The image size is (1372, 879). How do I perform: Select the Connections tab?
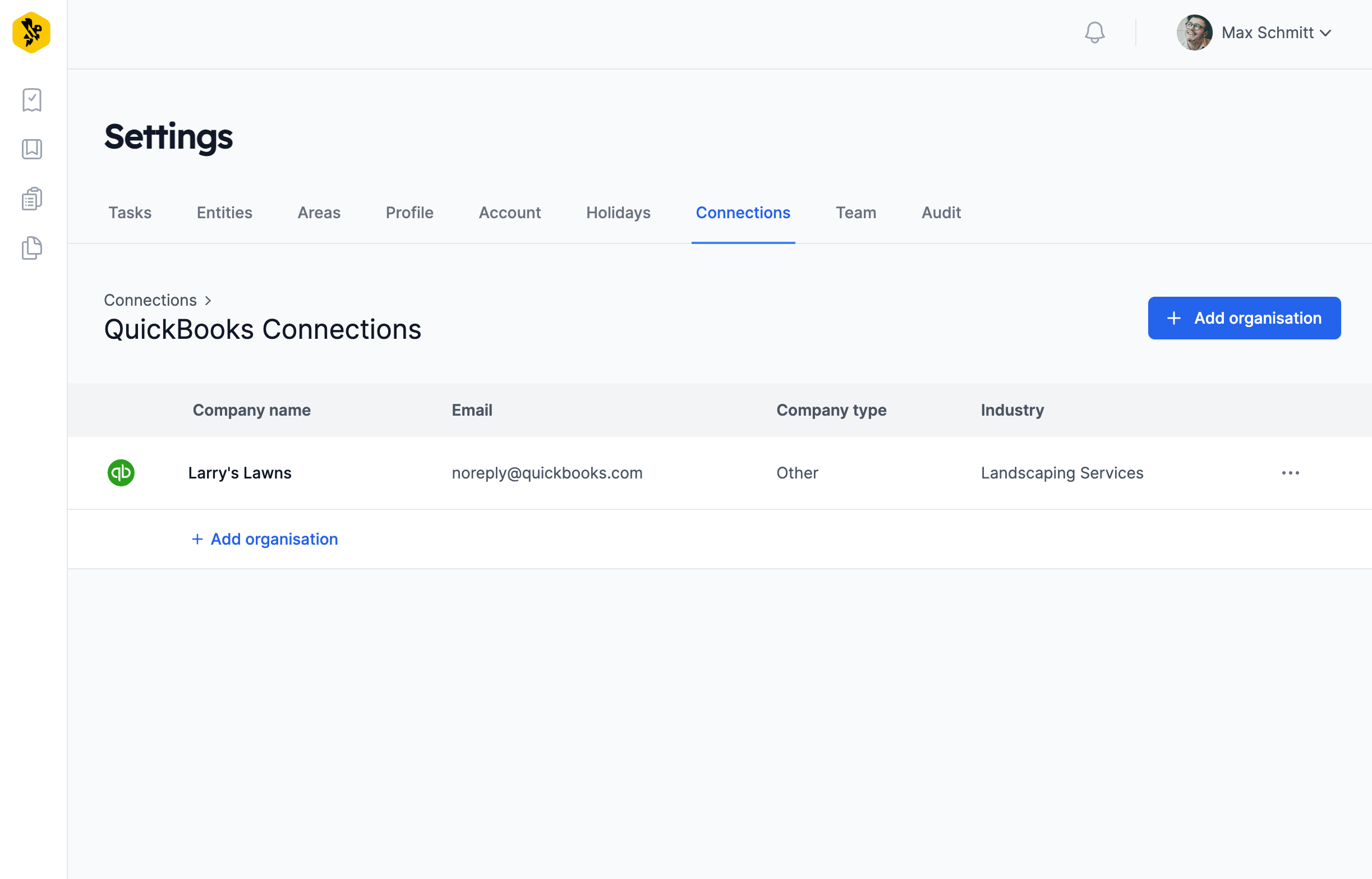pyautogui.click(x=743, y=213)
